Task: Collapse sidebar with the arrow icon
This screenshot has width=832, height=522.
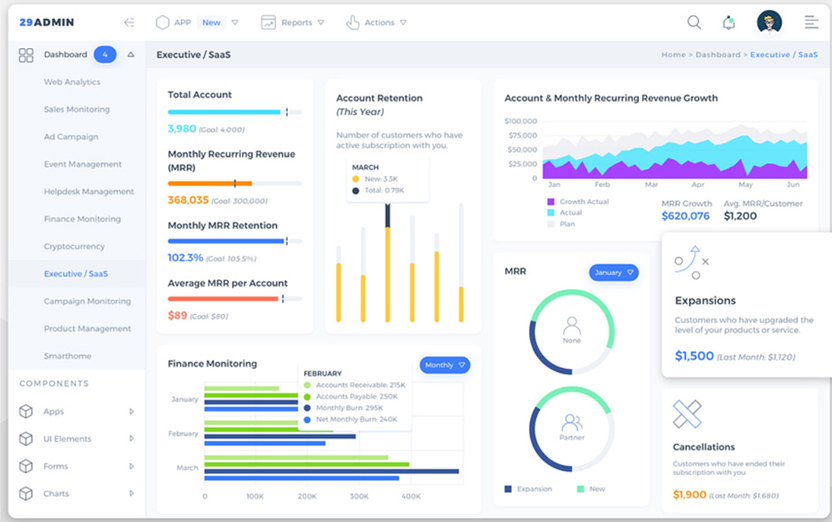Action: pyautogui.click(x=129, y=22)
